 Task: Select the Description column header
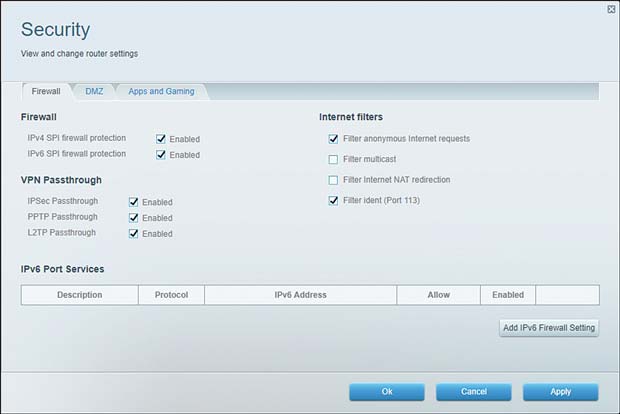coord(79,295)
